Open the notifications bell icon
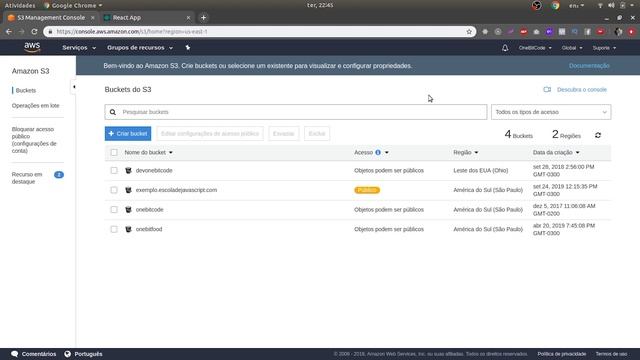The height and width of the screenshot is (360, 640). (505, 48)
